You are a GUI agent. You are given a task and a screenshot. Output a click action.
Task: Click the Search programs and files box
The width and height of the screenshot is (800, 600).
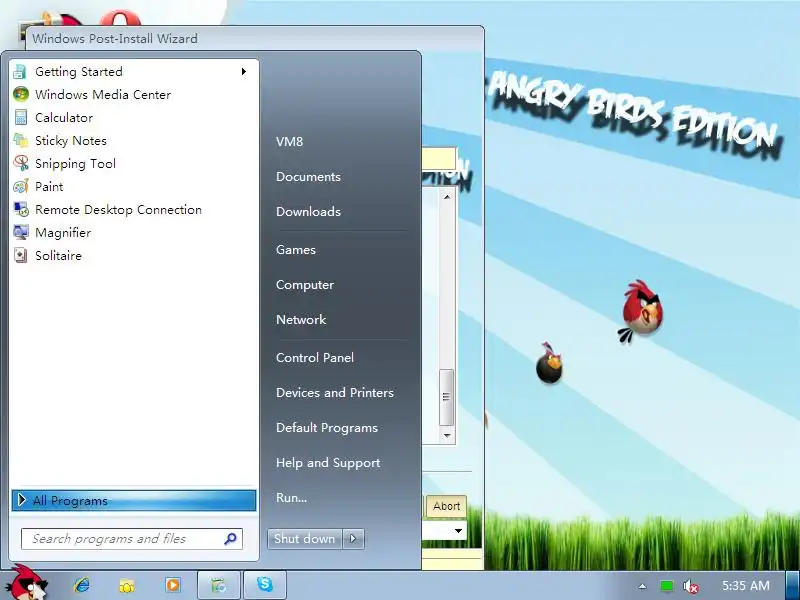pyautogui.click(x=132, y=539)
